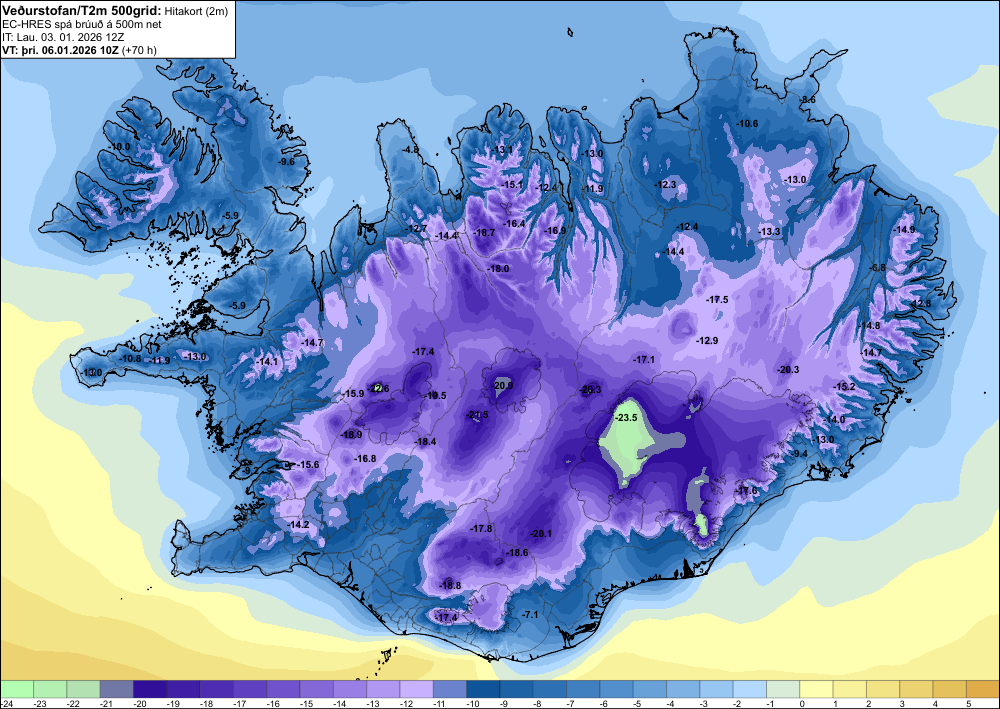Click the -10.0 value in the Westfjords
The width and height of the screenshot is (1000, 709).
119,147
